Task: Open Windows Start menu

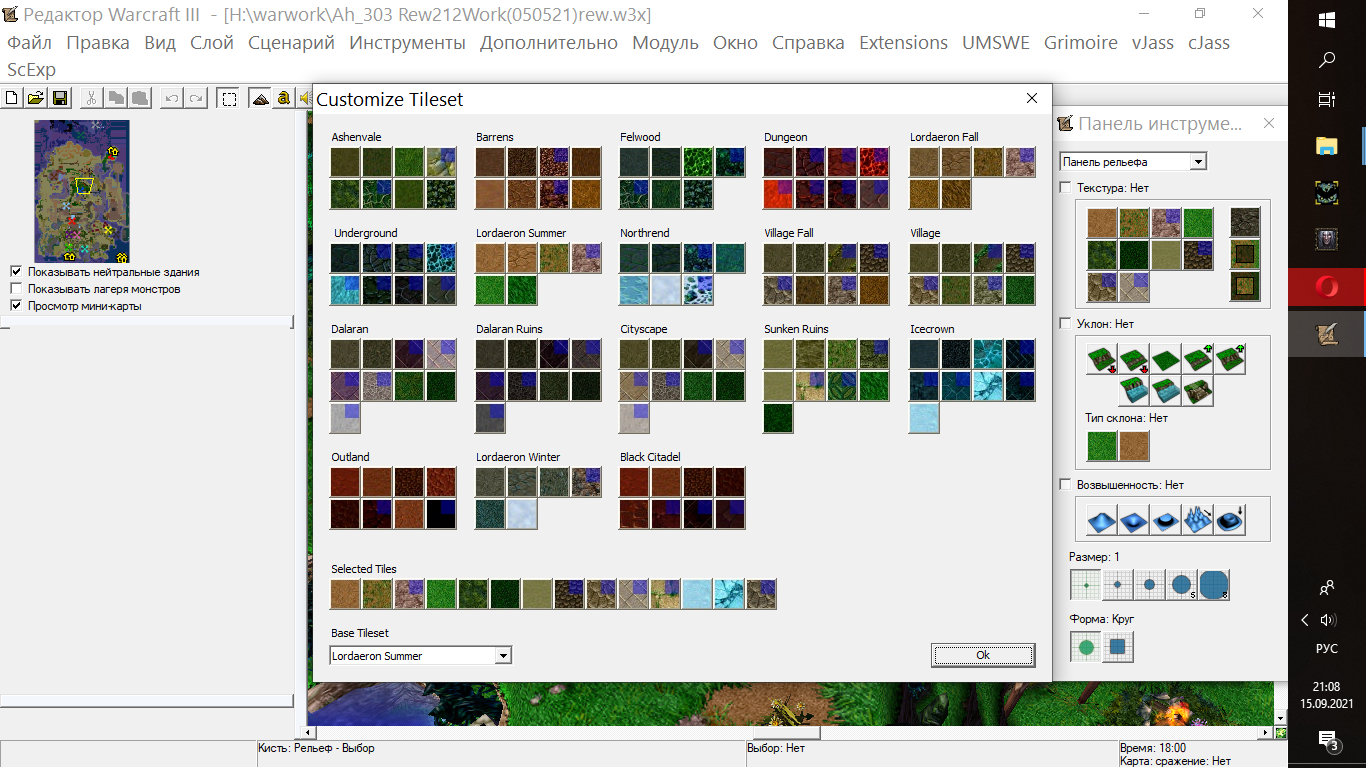Action: pyautogui.click(x=1327, y=20)
